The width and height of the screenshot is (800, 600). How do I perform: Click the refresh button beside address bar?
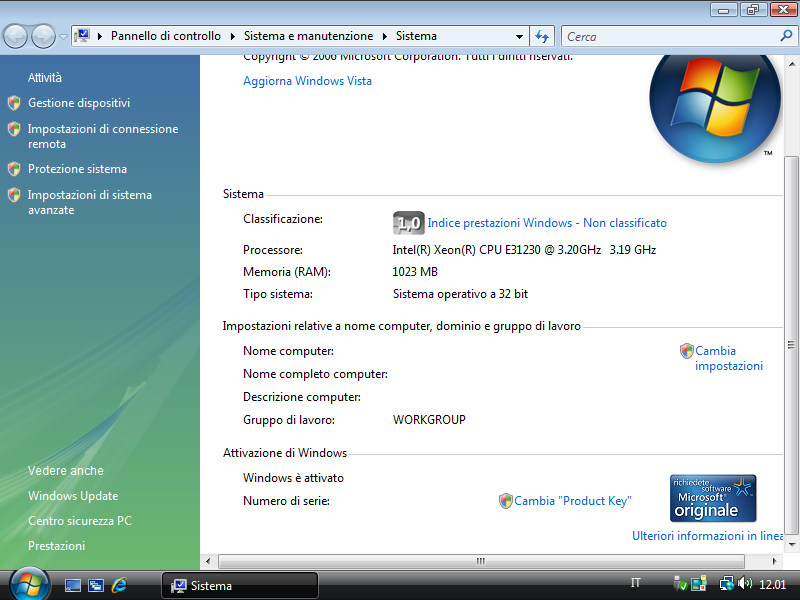[x=542, y=36]
